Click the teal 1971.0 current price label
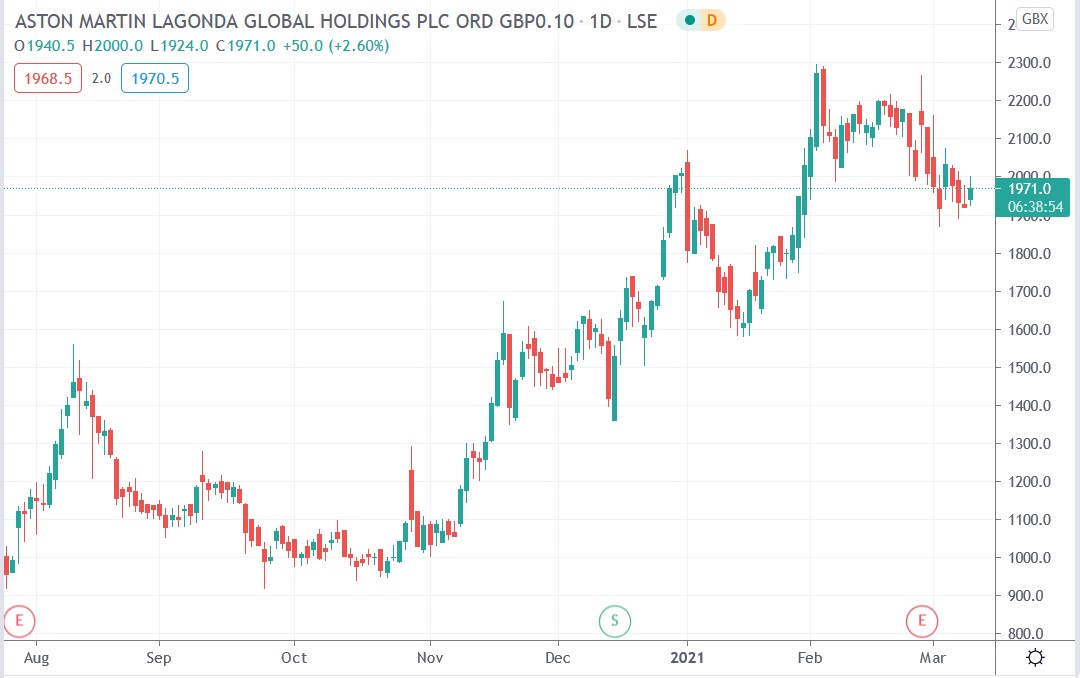This screenshot has height=678, width=1080. coord(1032,188)
